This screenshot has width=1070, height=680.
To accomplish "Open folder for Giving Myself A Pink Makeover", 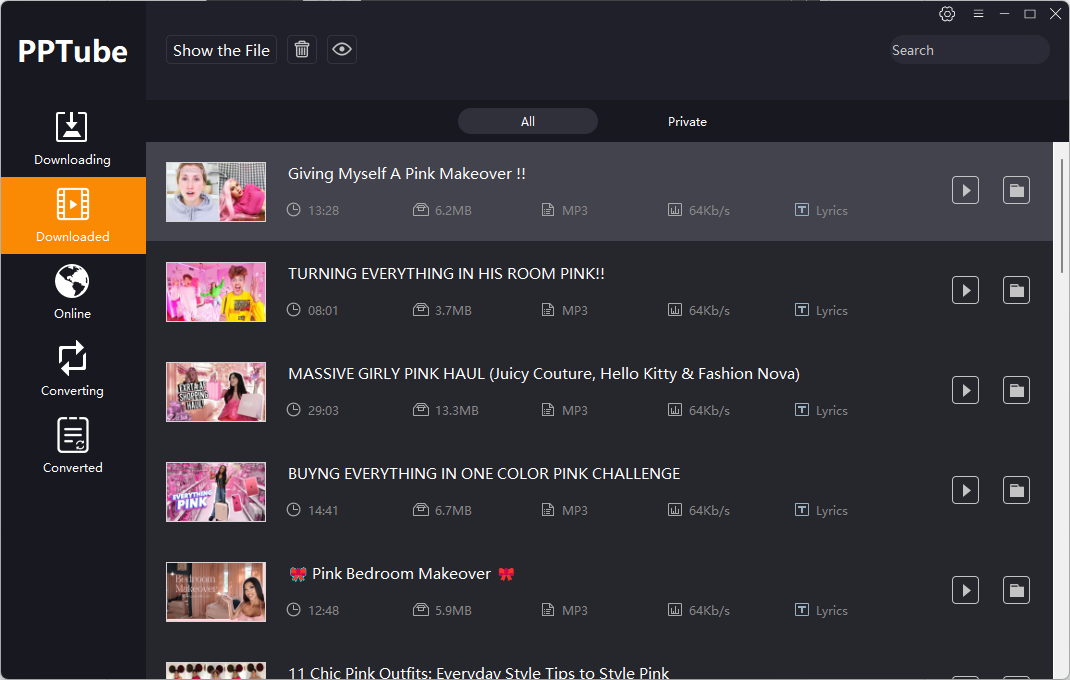I will (1016, 190).
